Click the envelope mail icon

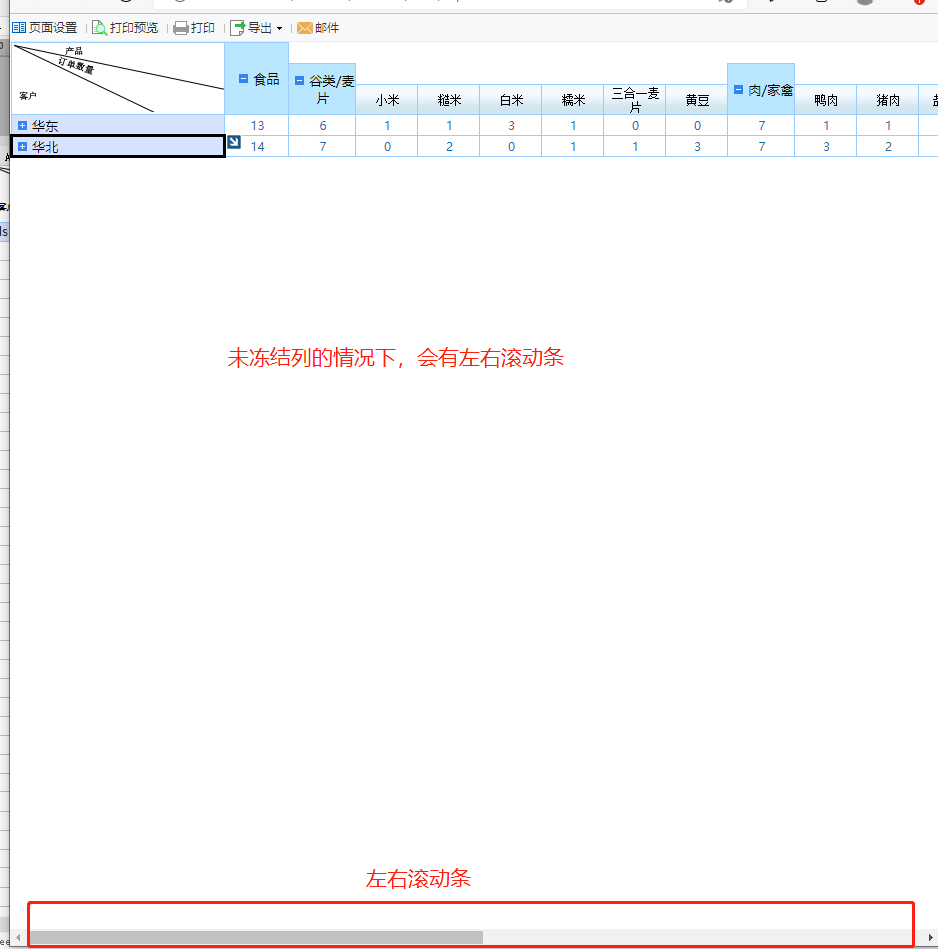tap(304, 28)
